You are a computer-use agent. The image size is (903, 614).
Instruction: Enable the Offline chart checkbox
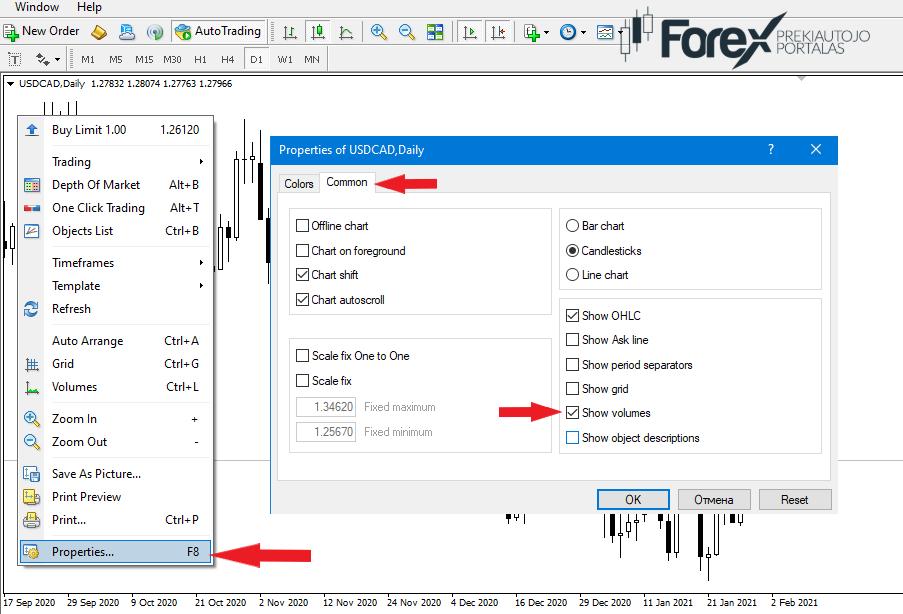pos(302,225)
